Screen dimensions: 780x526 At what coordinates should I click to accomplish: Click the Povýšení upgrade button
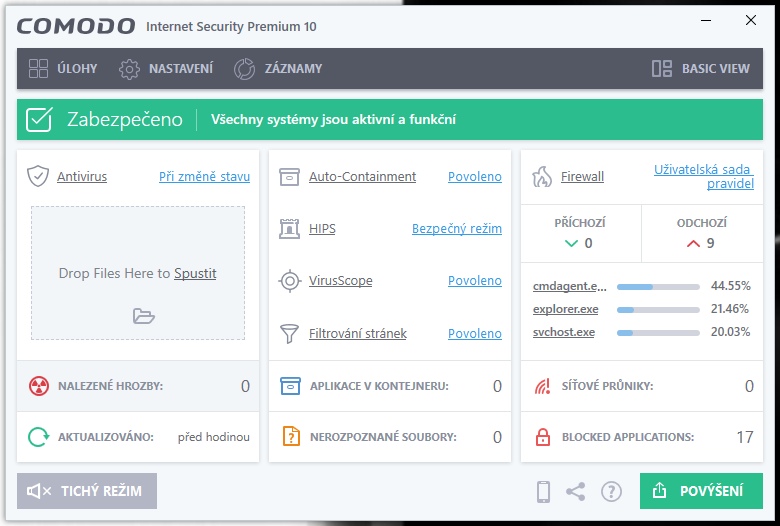point(701,491)
